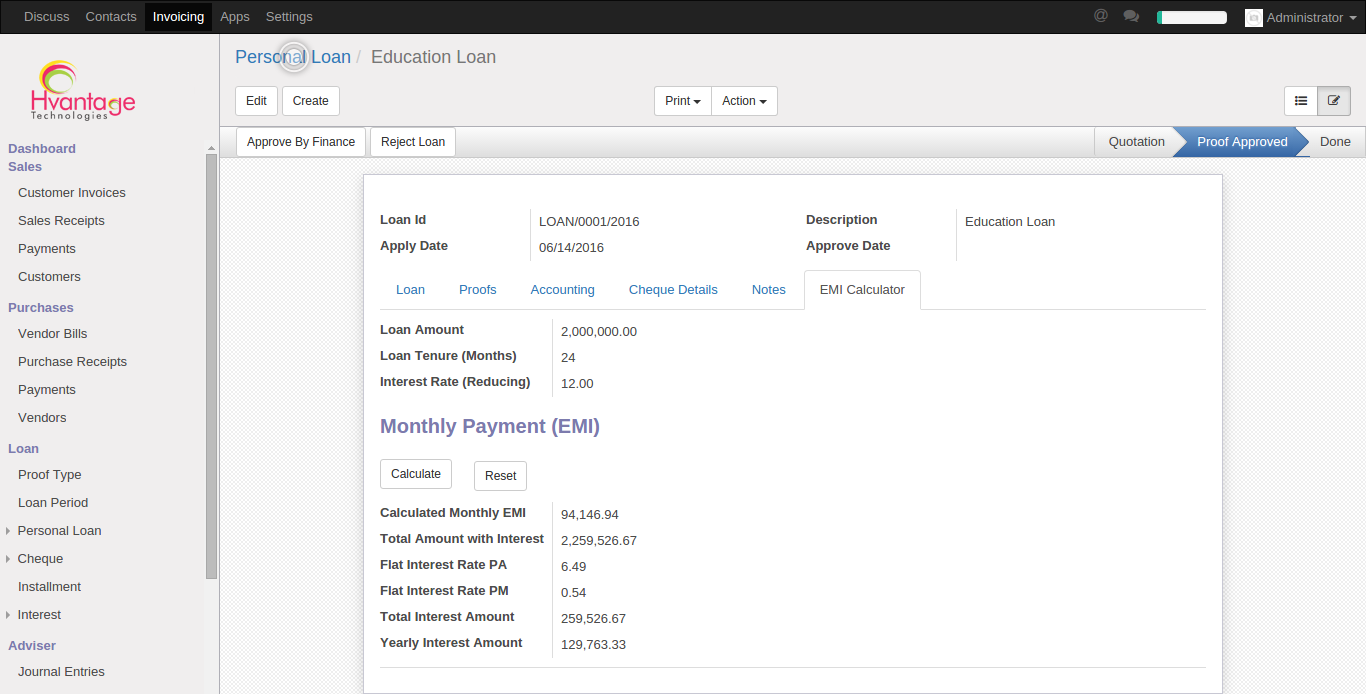
Task: Click the Create button
Action: coord(311,101)
